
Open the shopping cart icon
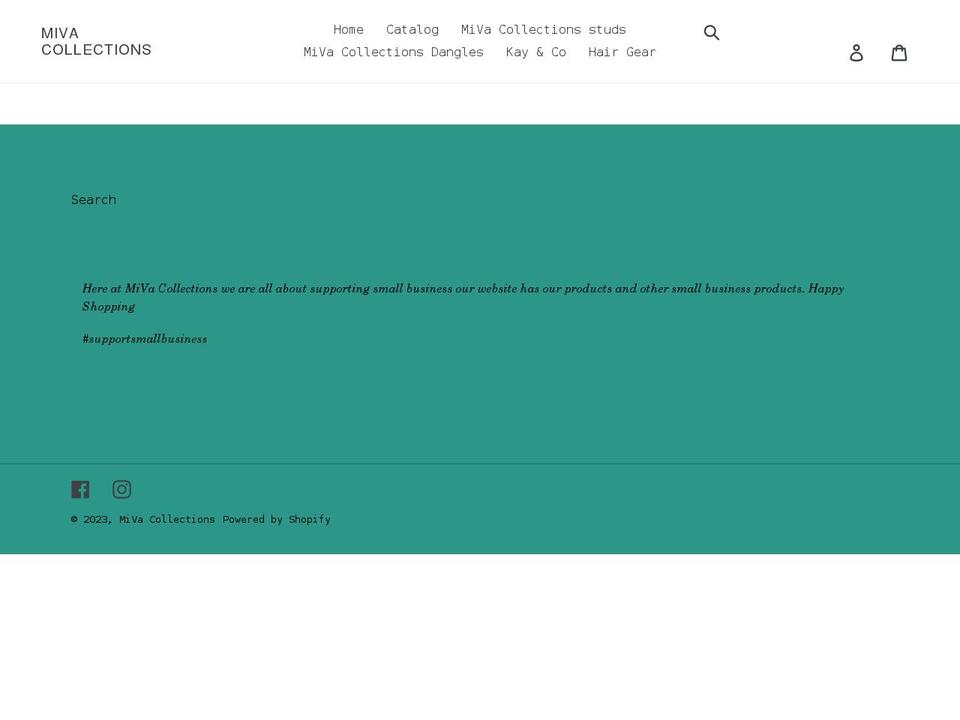[899, 52]
